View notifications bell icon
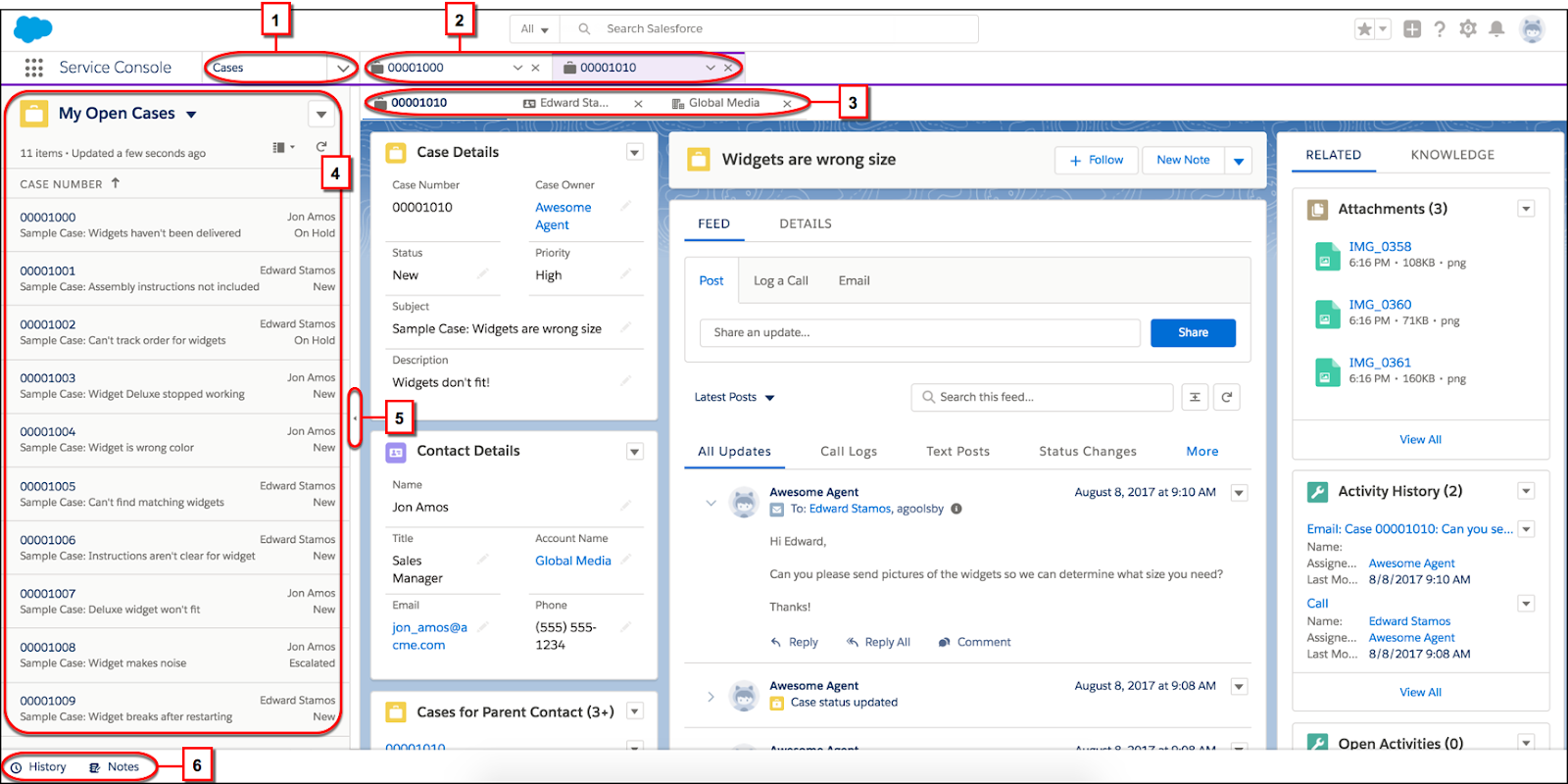Screen dimensions: 1568x784 coord(1496,29)
